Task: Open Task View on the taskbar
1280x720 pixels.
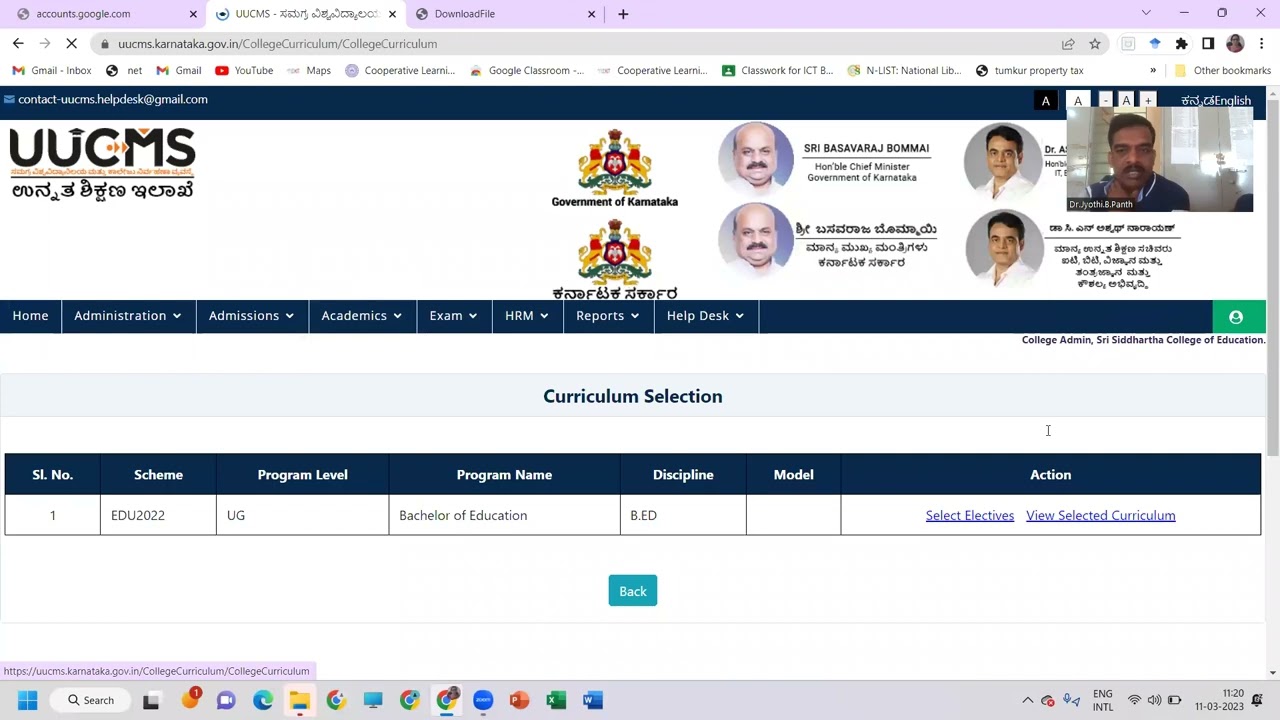Action: click(151, 700)
